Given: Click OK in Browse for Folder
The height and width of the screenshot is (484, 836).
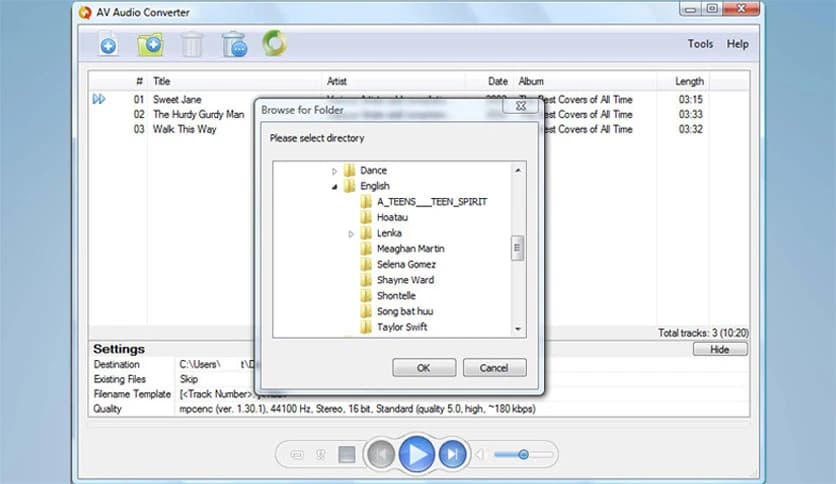Looking at the screenshot, I should (x=424, y=368).
